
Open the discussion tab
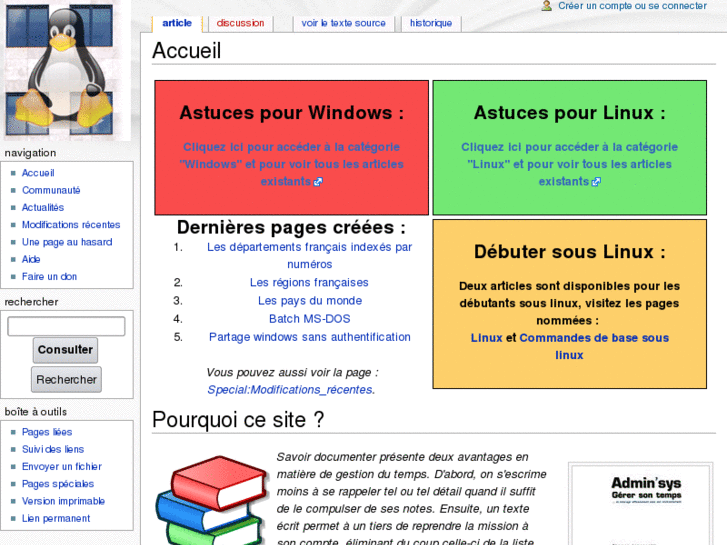pos(240,23)
